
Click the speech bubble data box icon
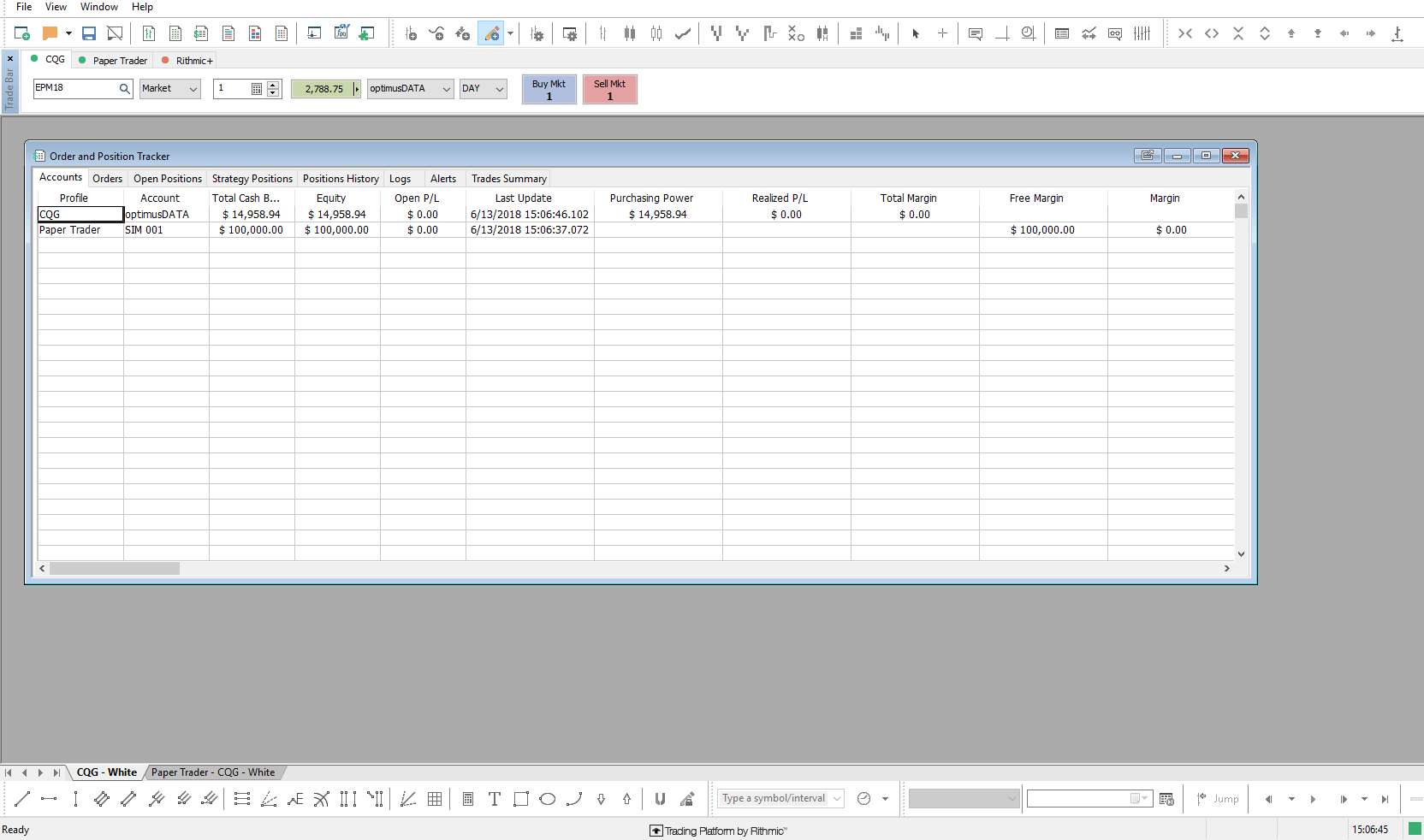pyautogui.click(x=976, y=33)
